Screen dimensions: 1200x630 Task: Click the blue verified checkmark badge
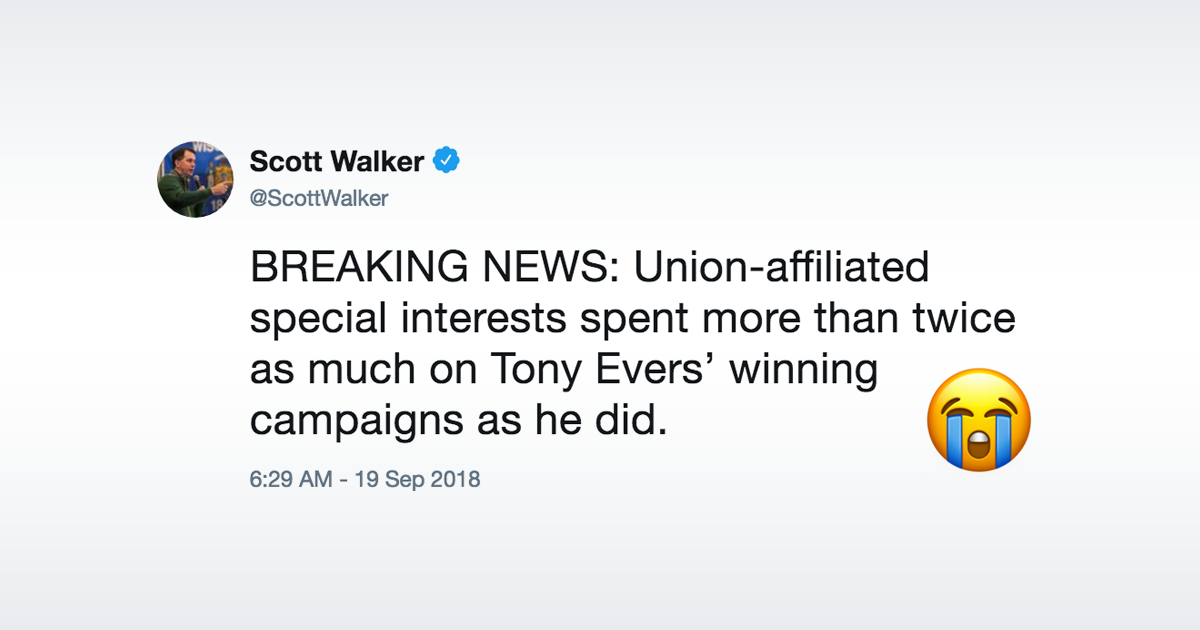click(x=447, y=160)
